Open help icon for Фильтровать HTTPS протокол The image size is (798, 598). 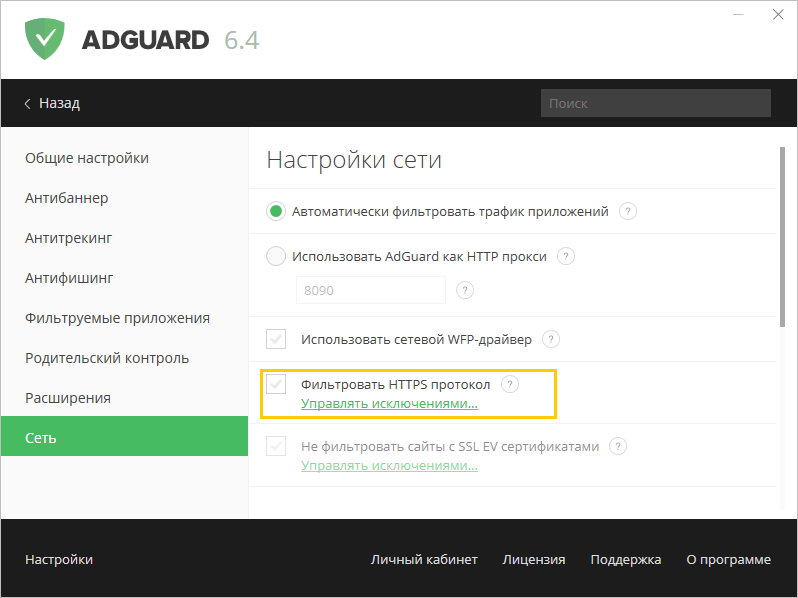pyautogui.click(x=510, y=384)
